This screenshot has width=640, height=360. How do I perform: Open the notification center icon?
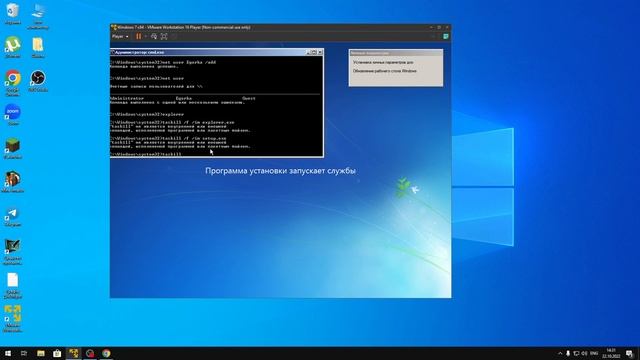pos(630,353)
